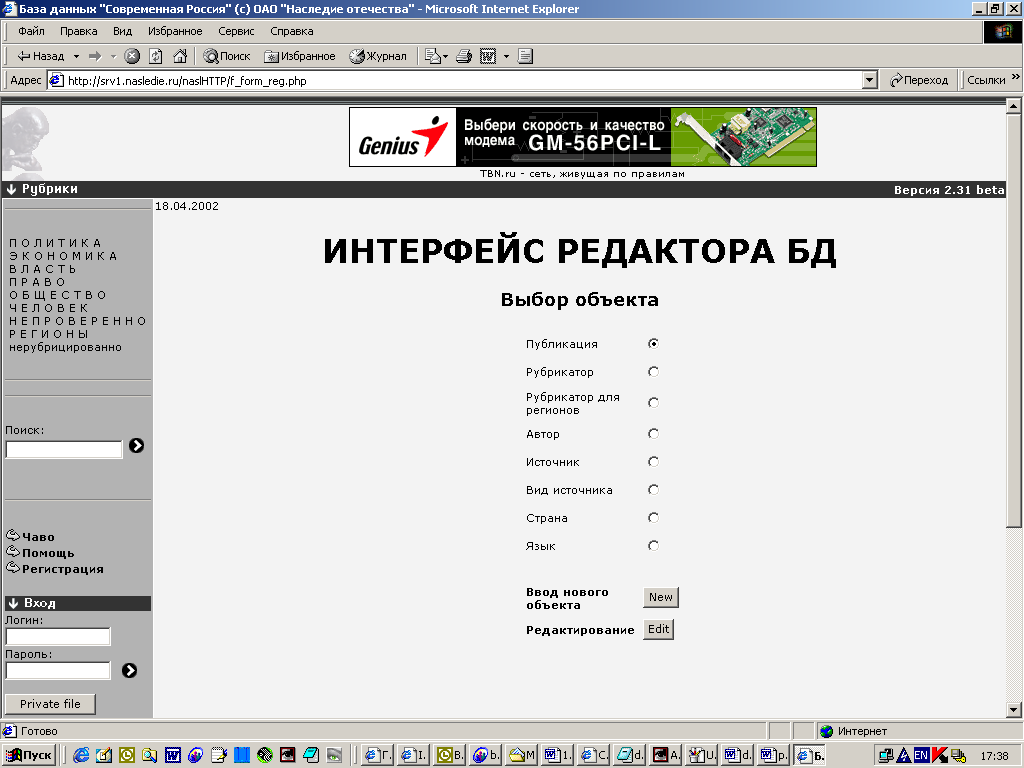Viewport: 1024px width, 768px height.
Task: Expand the address bar dropdown
Action: [x=869, y=80]
